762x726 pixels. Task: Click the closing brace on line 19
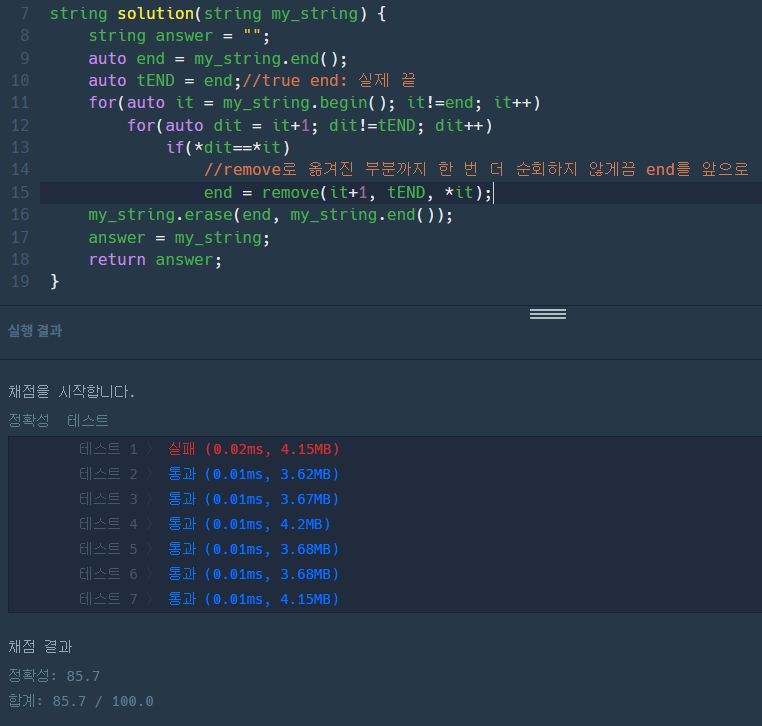55,281
